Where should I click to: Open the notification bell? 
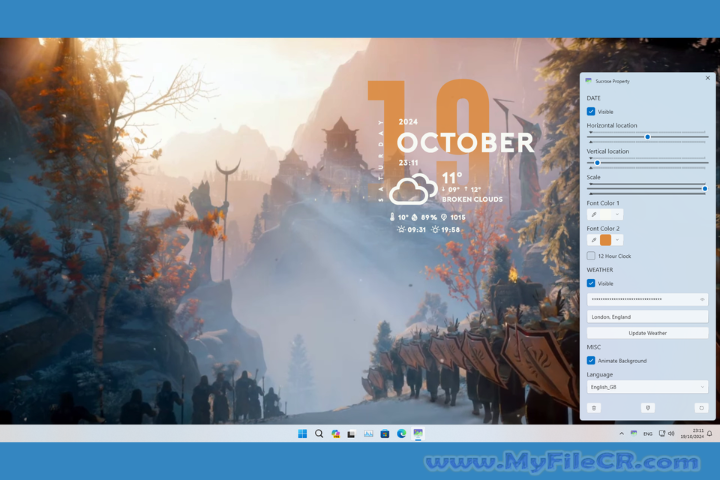[x=710, y=433]
